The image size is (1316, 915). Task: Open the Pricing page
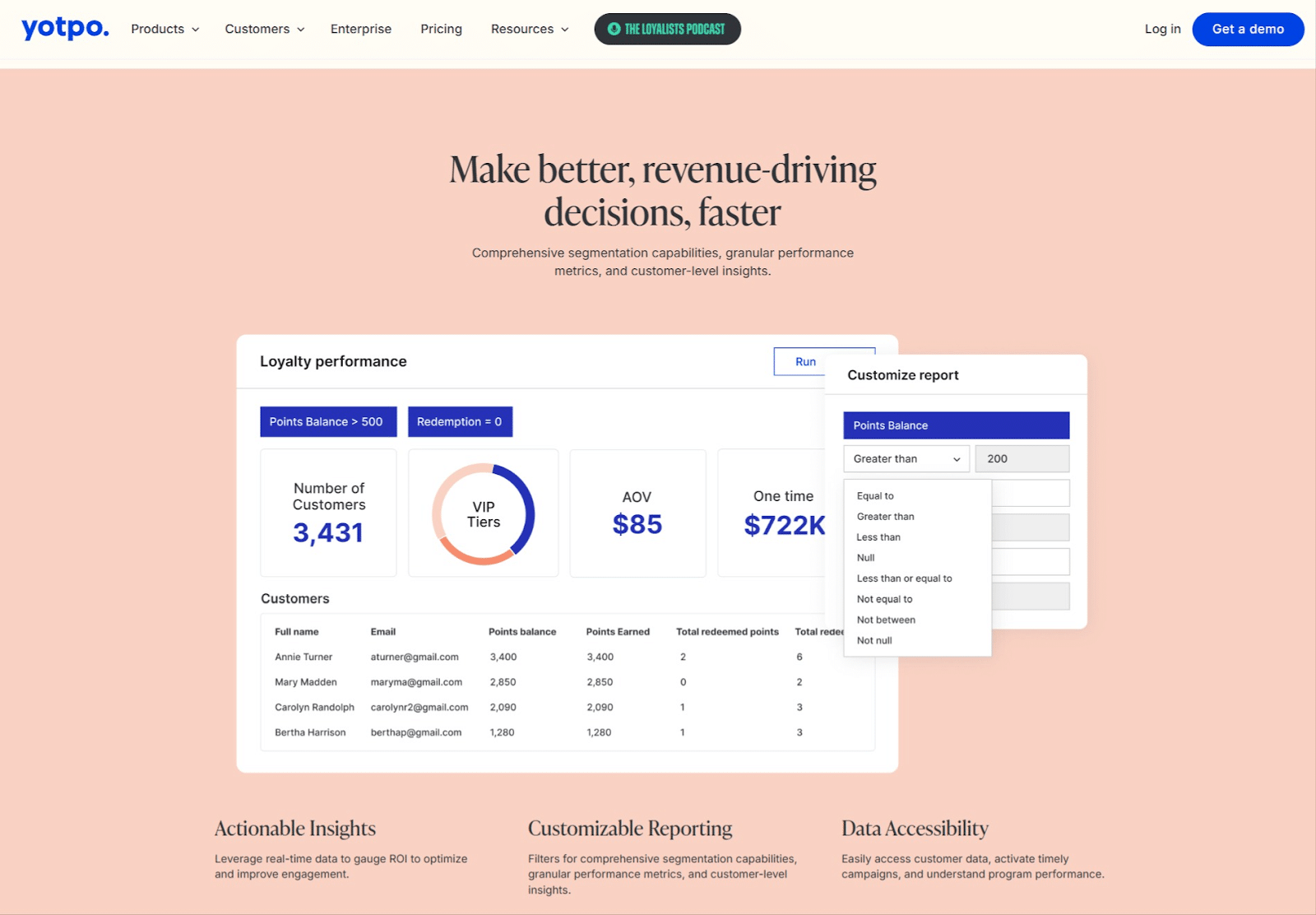[x=441, y=29]
